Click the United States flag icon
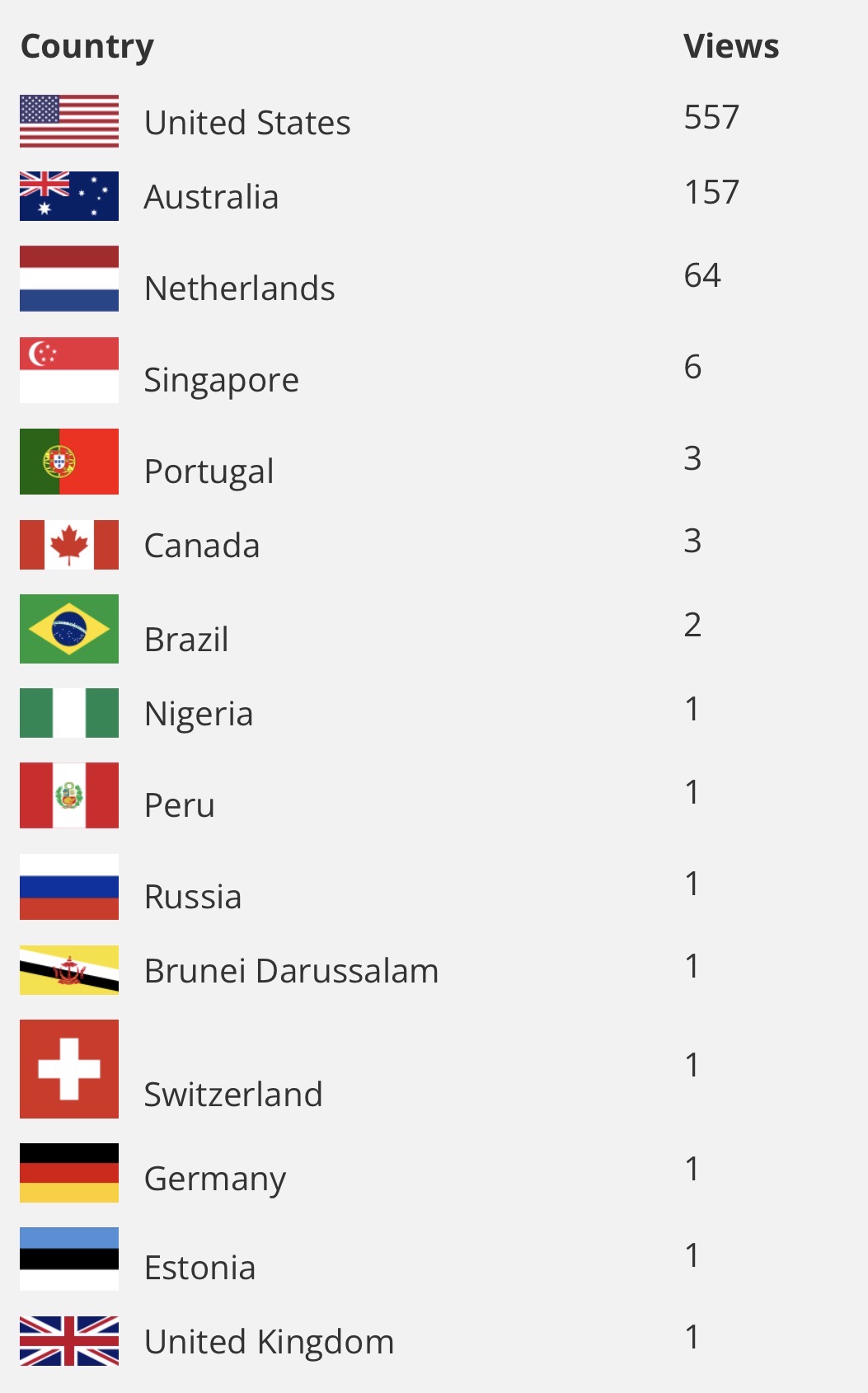The image size is (868, 1393). 69,121
